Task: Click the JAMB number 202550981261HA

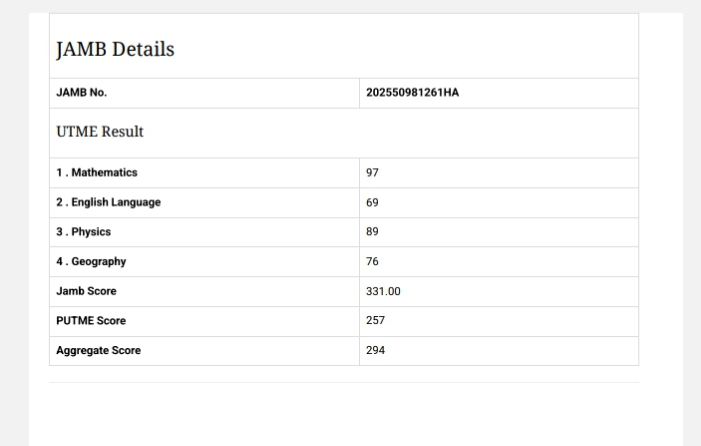Action: tap(413, 93)
